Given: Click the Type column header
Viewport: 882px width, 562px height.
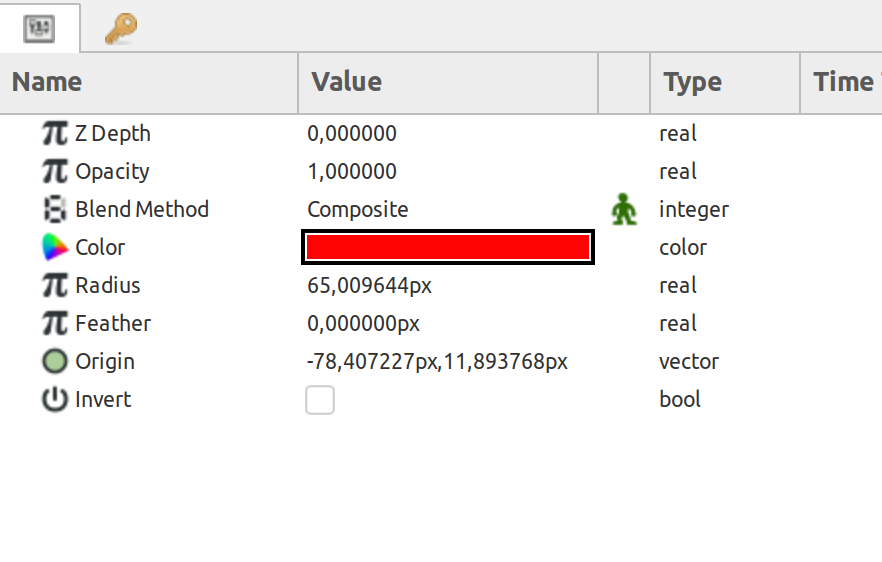Looking at the screenshot, I should click(724, 83).
